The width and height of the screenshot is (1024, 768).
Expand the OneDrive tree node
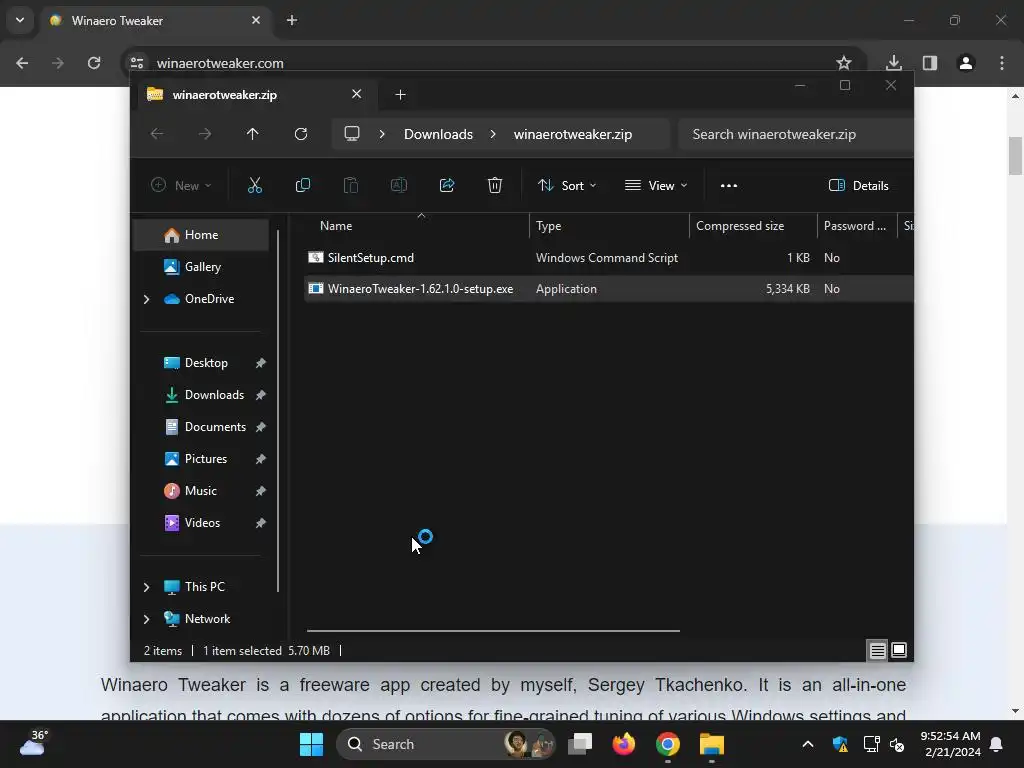pyautogui.click(x=146, y=299)
